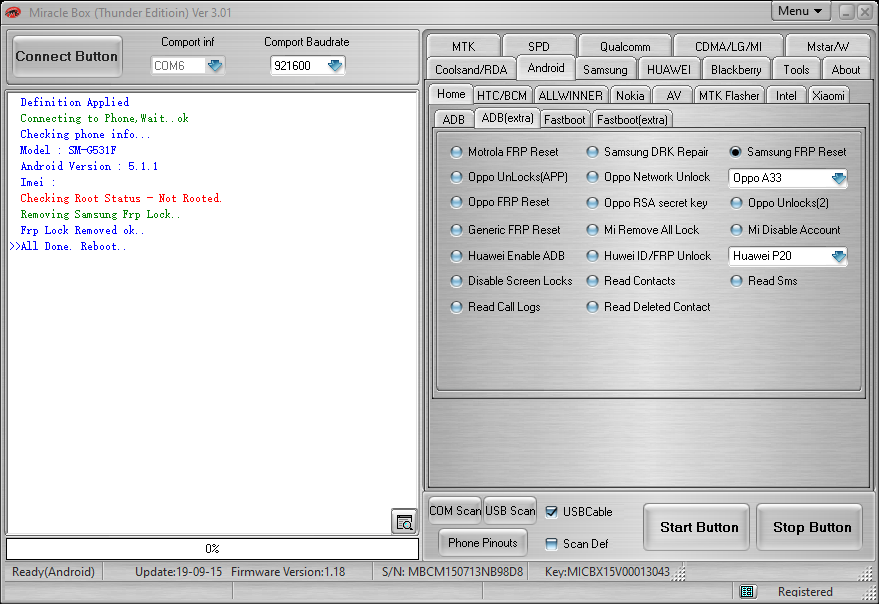Open the Fastboot(extra) sub-tab
This screenshot has height=604, width=879.
632,119
